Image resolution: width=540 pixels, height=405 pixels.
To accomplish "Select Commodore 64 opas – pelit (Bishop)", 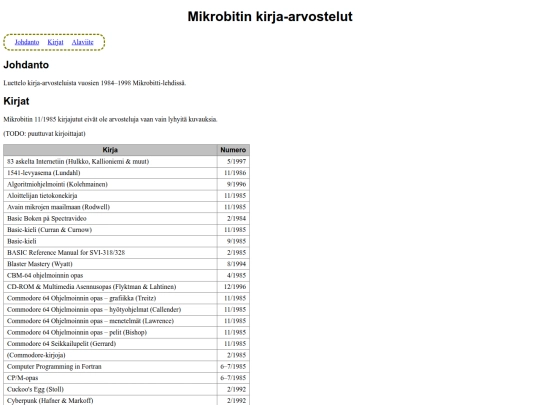I will (110, 332).
